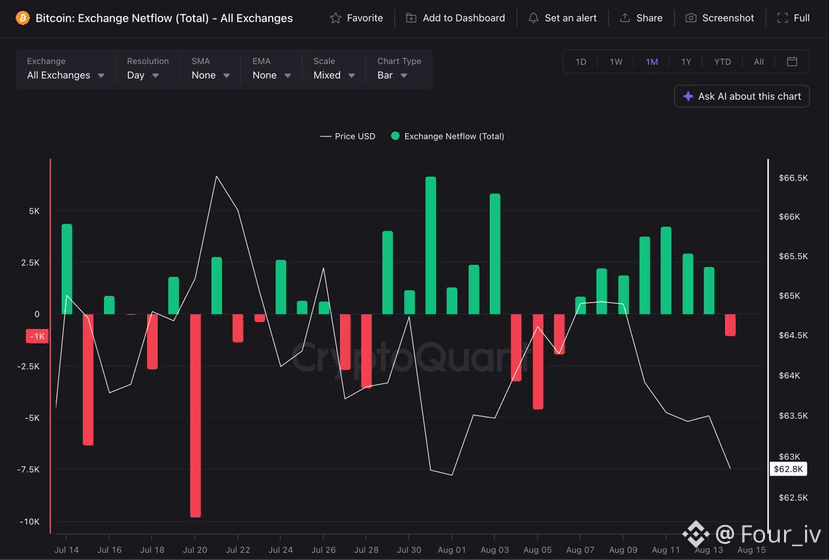The image size is (829, 560).
Task: Click the -10K netflow axis label
Action: pos(30,521)
